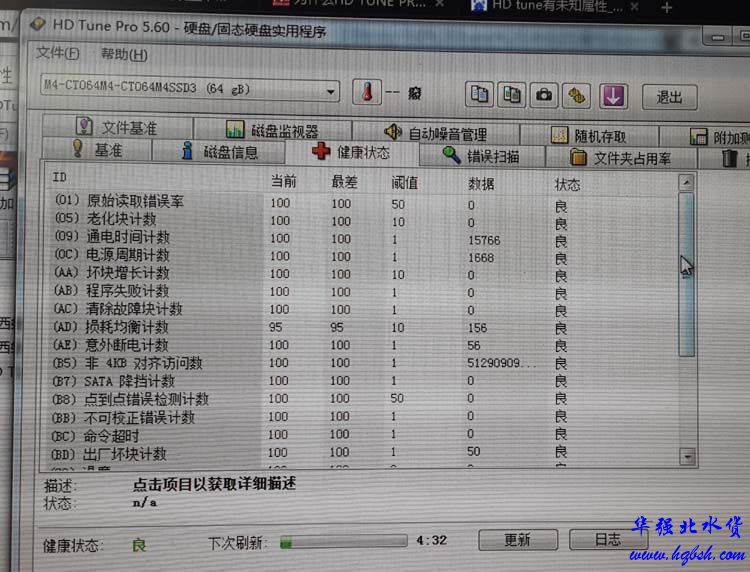Click the 阈值 column header

[x=405, y=183]
